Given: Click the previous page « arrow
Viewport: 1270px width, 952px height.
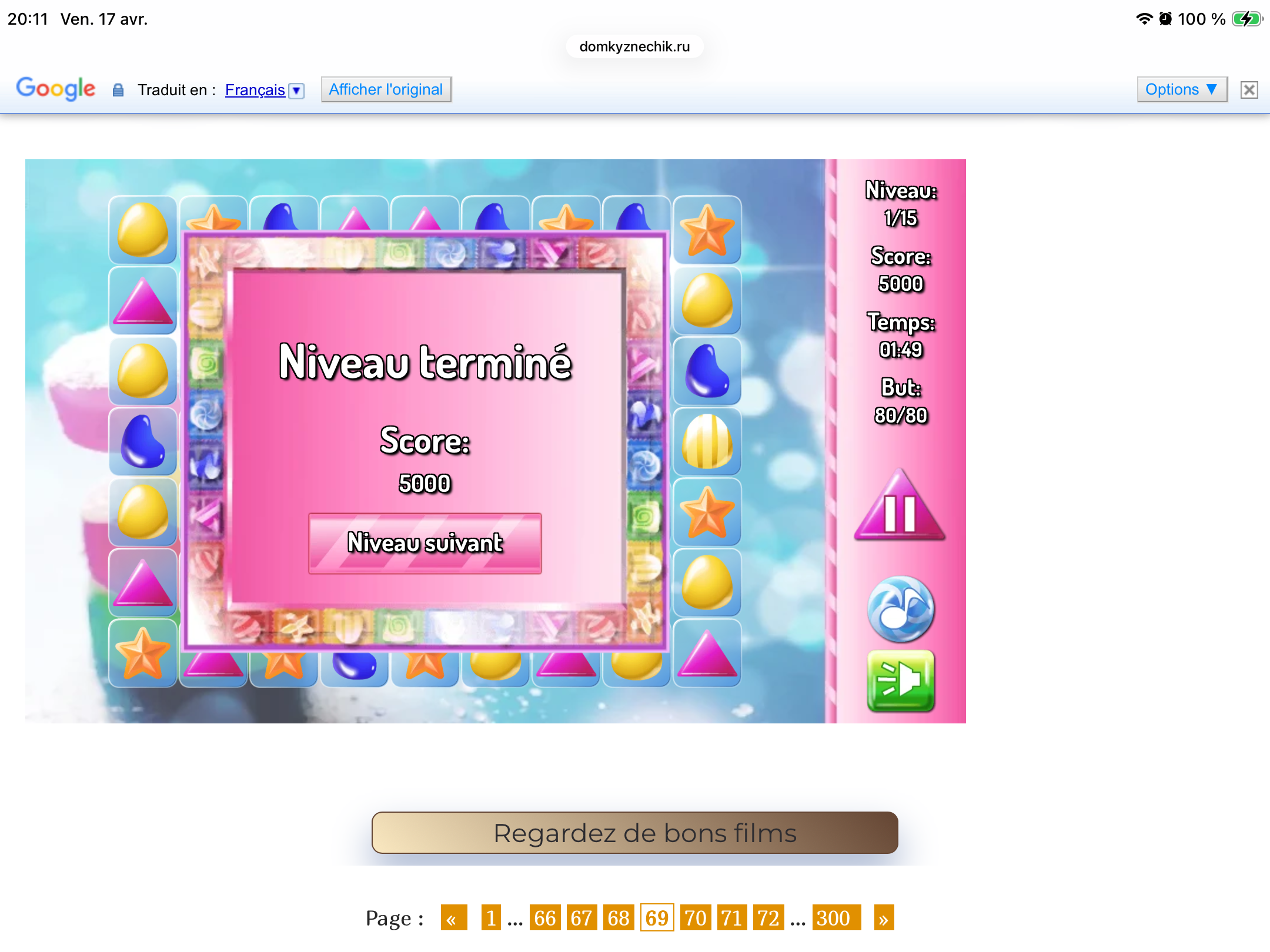Looking at the screenshot, I should tap(453, 918).
